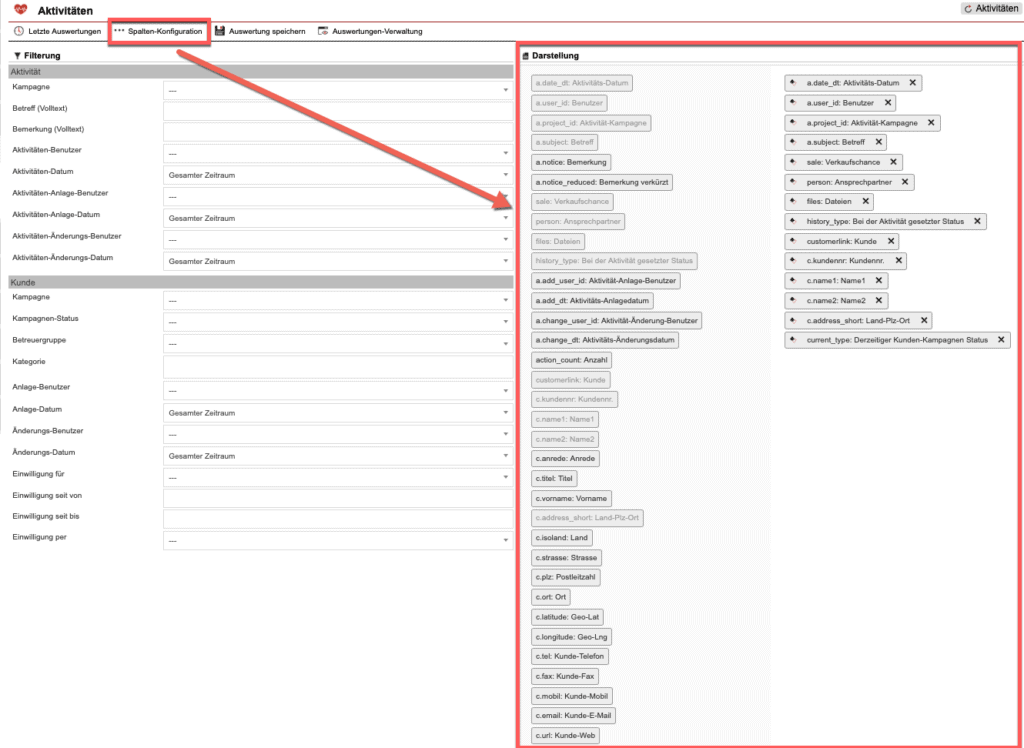Image resolution: width=1024 pixels, height=748 pixels.
Task: Remove the "sale: Verkaufschance" column via its X
Action: [895, 162]
